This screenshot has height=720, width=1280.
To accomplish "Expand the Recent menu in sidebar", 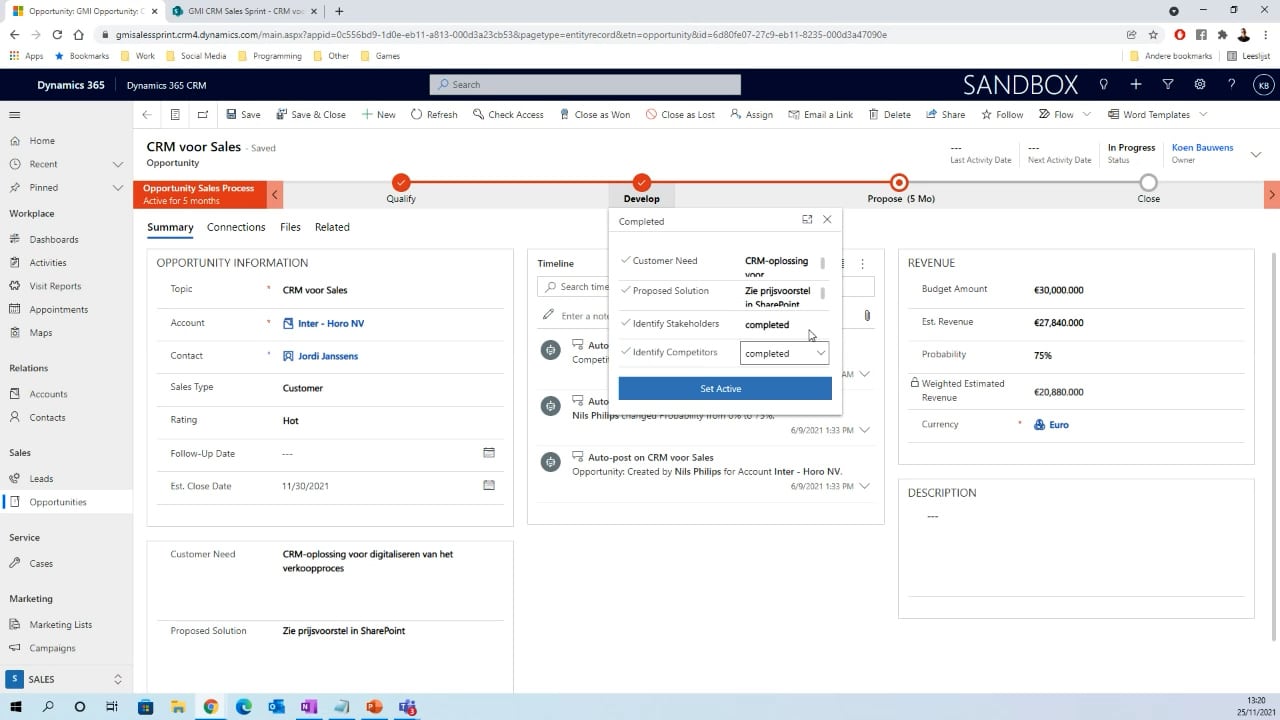I will tap(118, 164).
